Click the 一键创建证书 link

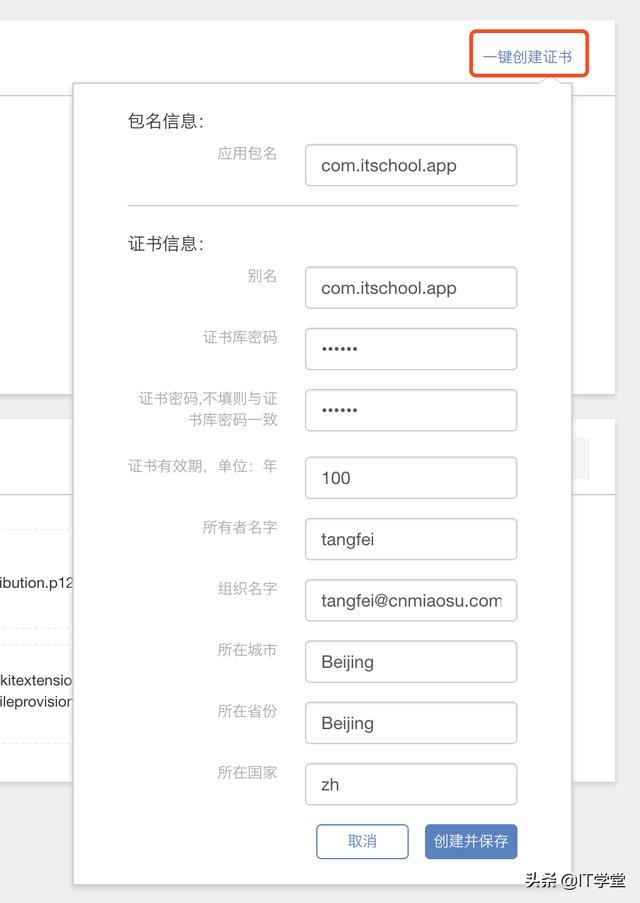pyautogui.click(x=527, y=57)
